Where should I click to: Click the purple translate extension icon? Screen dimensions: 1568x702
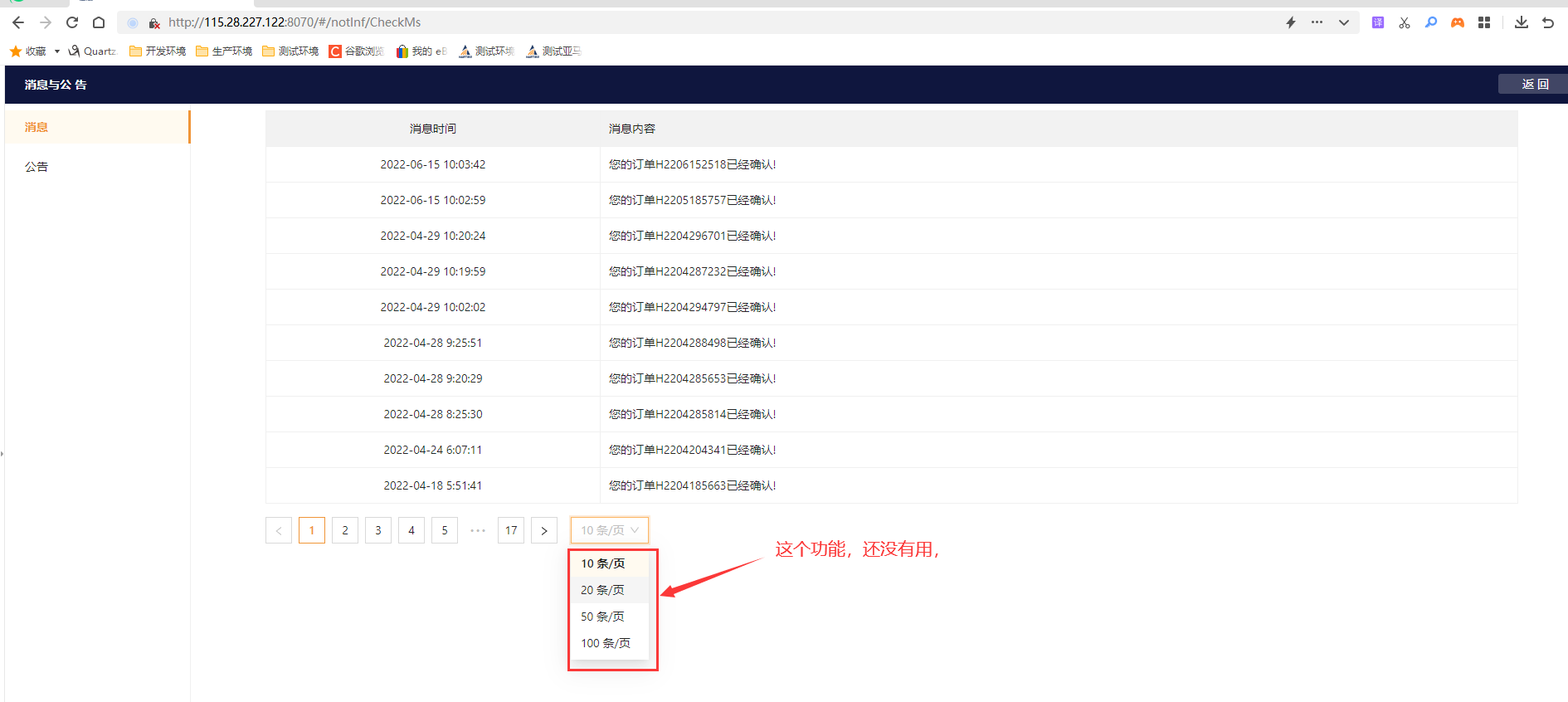point(1378,22)
